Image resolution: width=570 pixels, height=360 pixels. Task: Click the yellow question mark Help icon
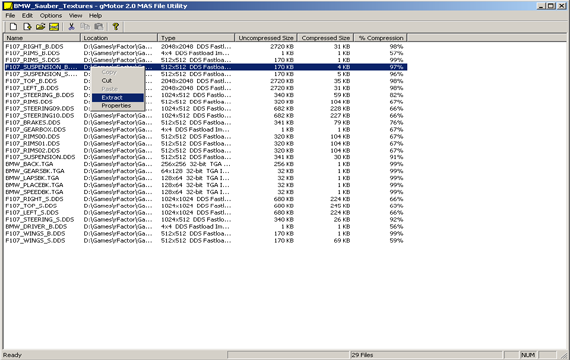click(x=116, y=27)
